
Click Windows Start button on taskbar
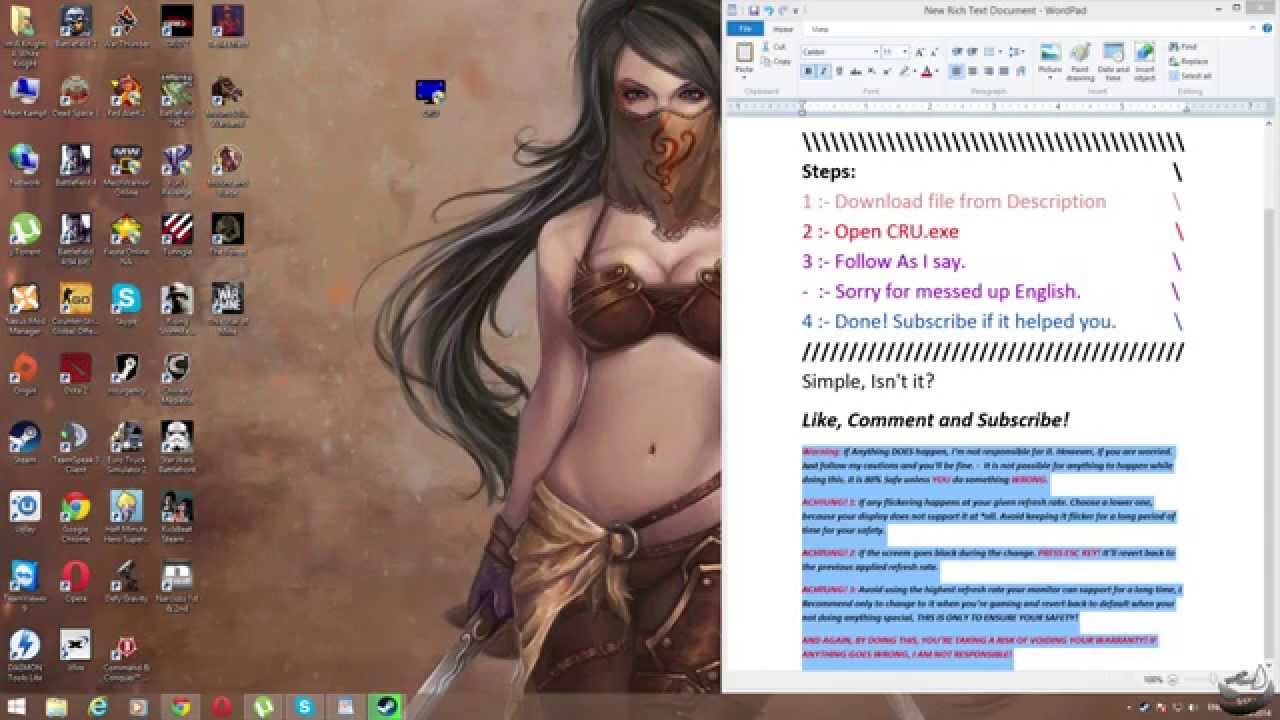17,707
